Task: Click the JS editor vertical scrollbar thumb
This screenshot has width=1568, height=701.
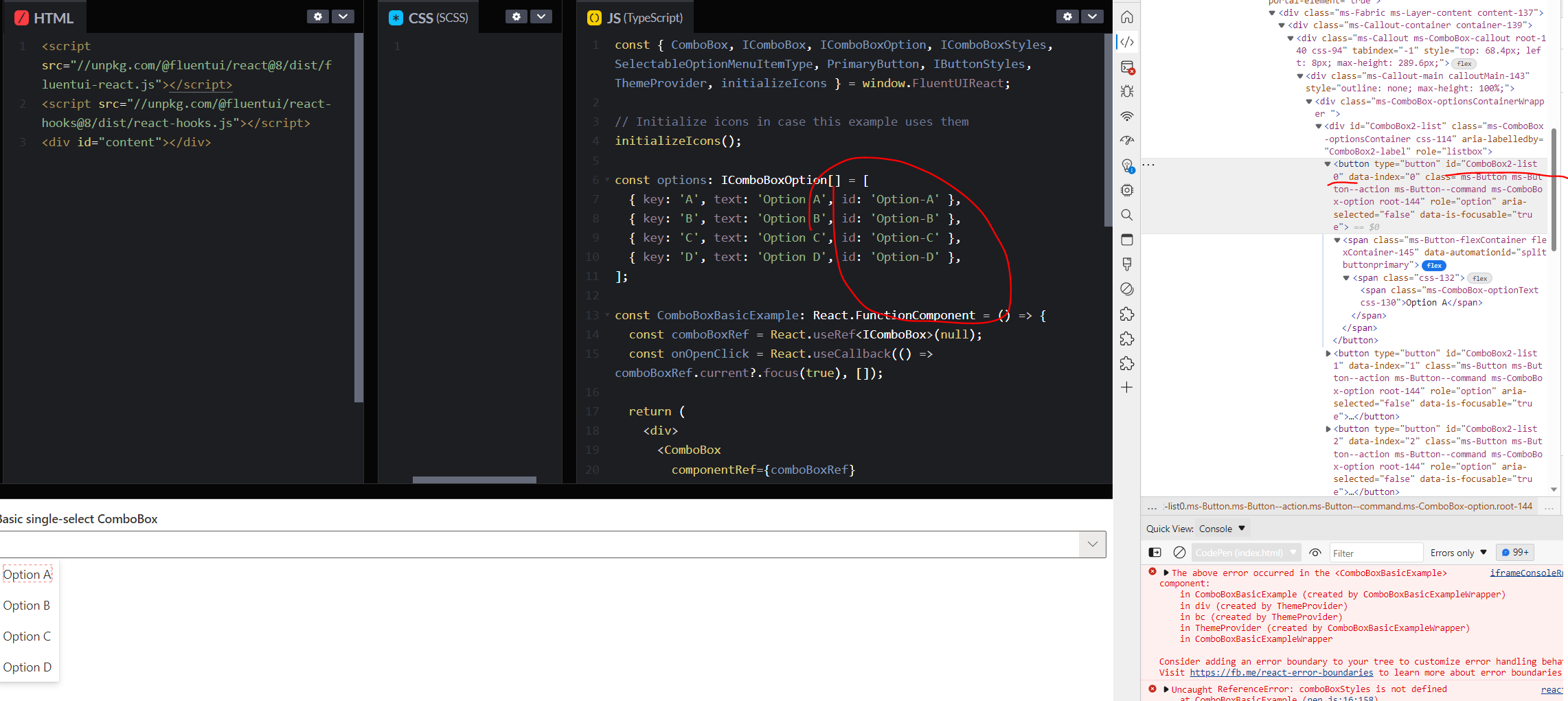Action: [1108, 130]
